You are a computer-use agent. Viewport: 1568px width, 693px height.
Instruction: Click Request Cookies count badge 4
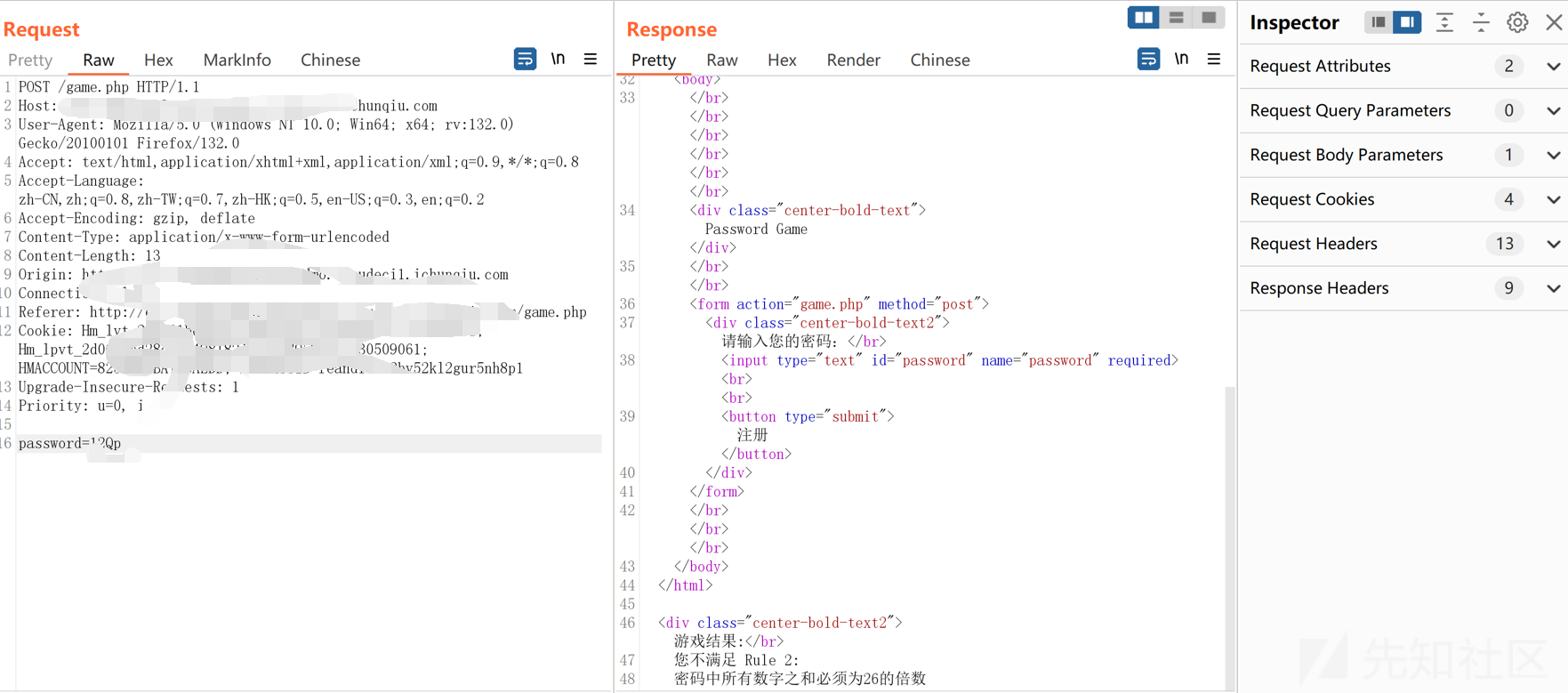(1508, 199)
